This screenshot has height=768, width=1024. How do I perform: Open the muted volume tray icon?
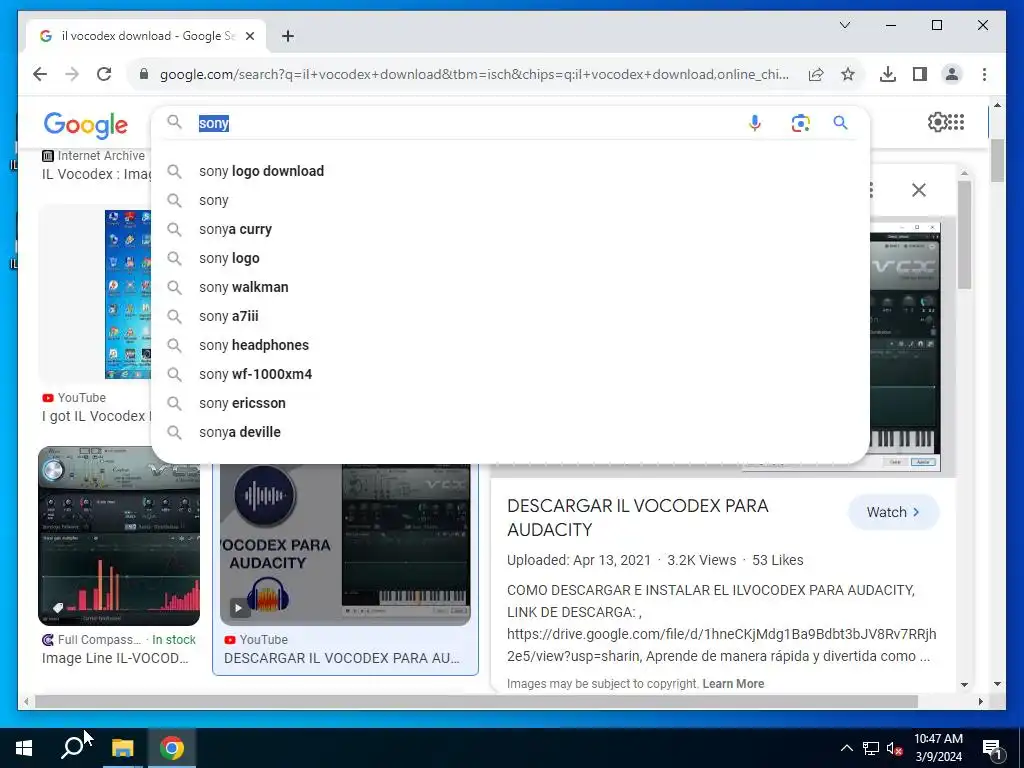click(x=894, y=748)
